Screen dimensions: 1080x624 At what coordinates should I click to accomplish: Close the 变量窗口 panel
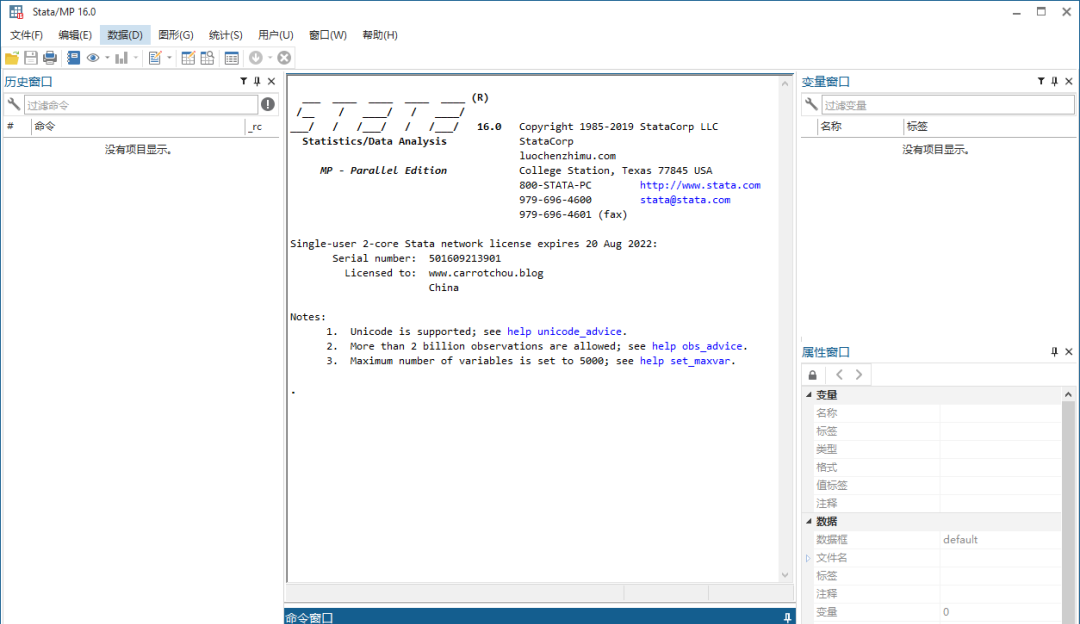[1069, 81]
